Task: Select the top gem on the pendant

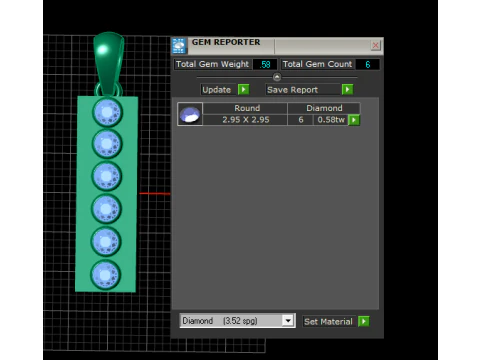Action: tap(107, 112)
